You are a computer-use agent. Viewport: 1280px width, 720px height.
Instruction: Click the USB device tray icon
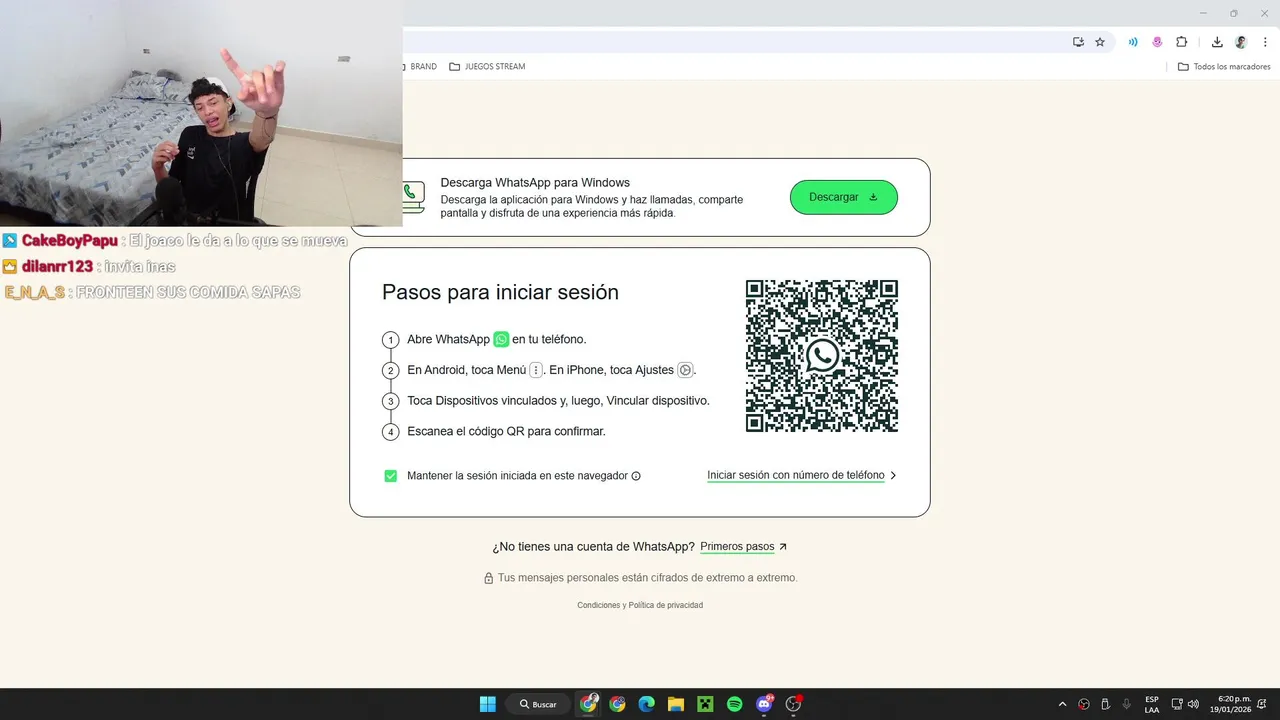click(x=1105, y=704)
